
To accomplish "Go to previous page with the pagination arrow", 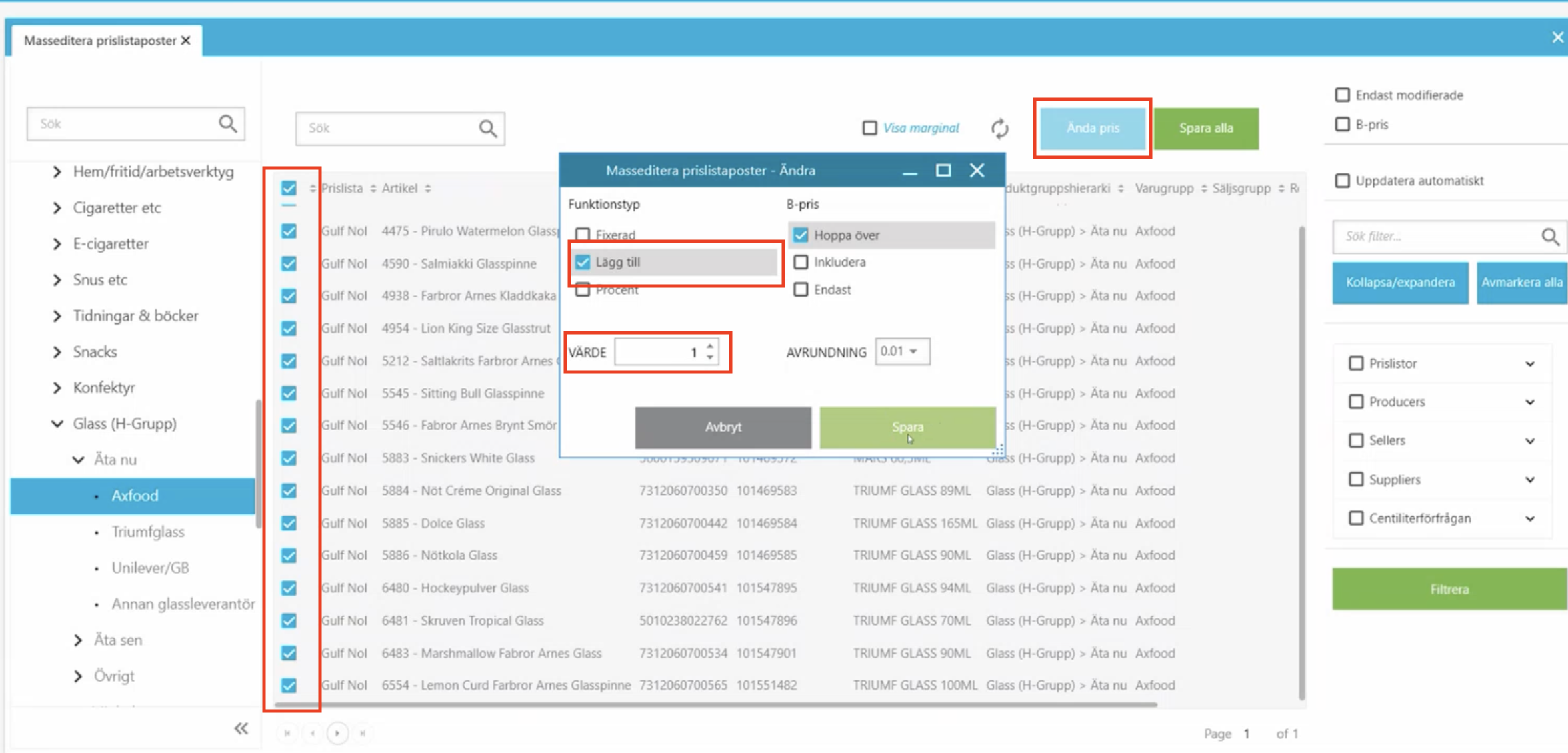I will point(313,733).
